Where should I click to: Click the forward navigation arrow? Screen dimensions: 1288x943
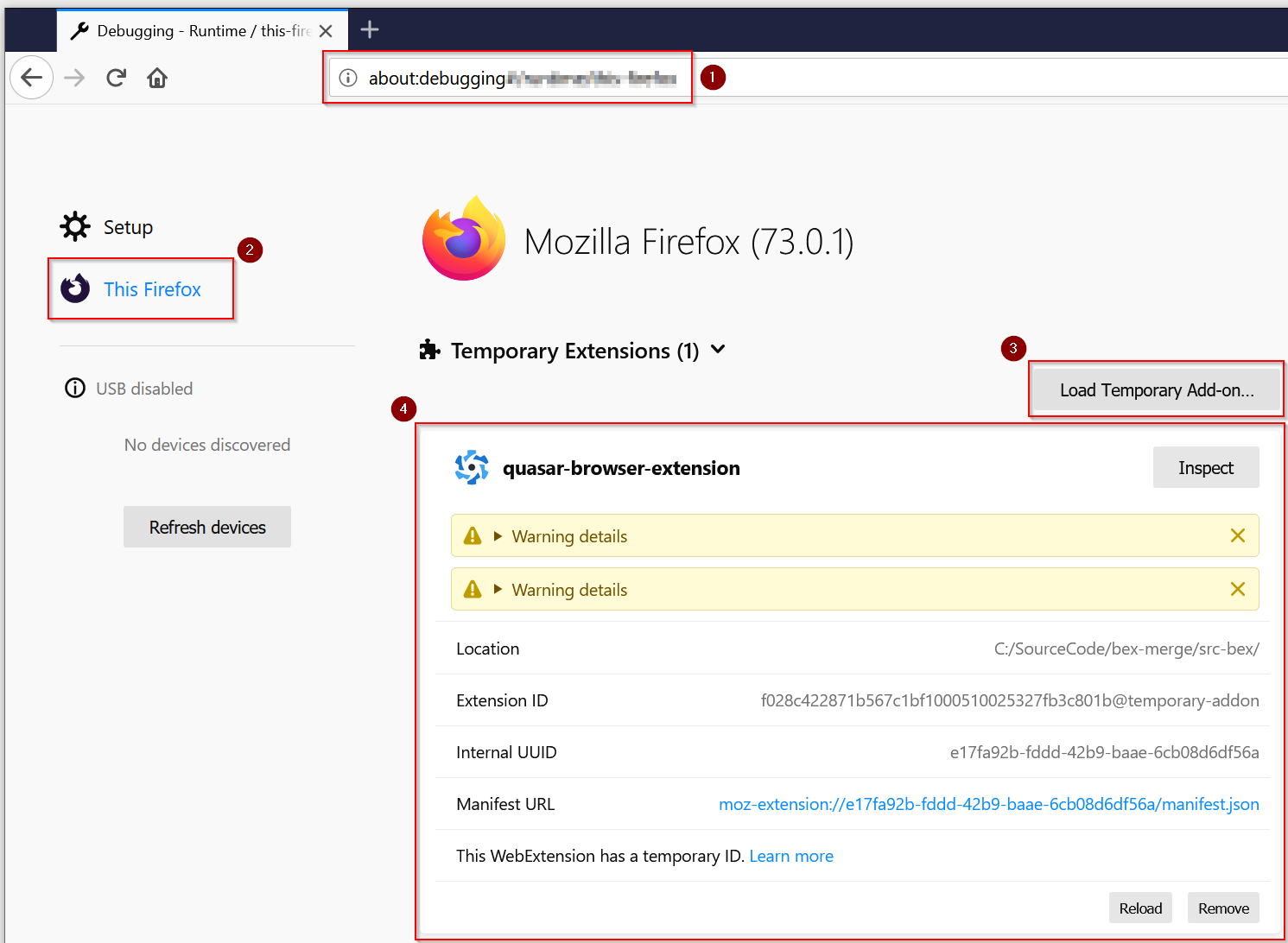click(75, 79)
